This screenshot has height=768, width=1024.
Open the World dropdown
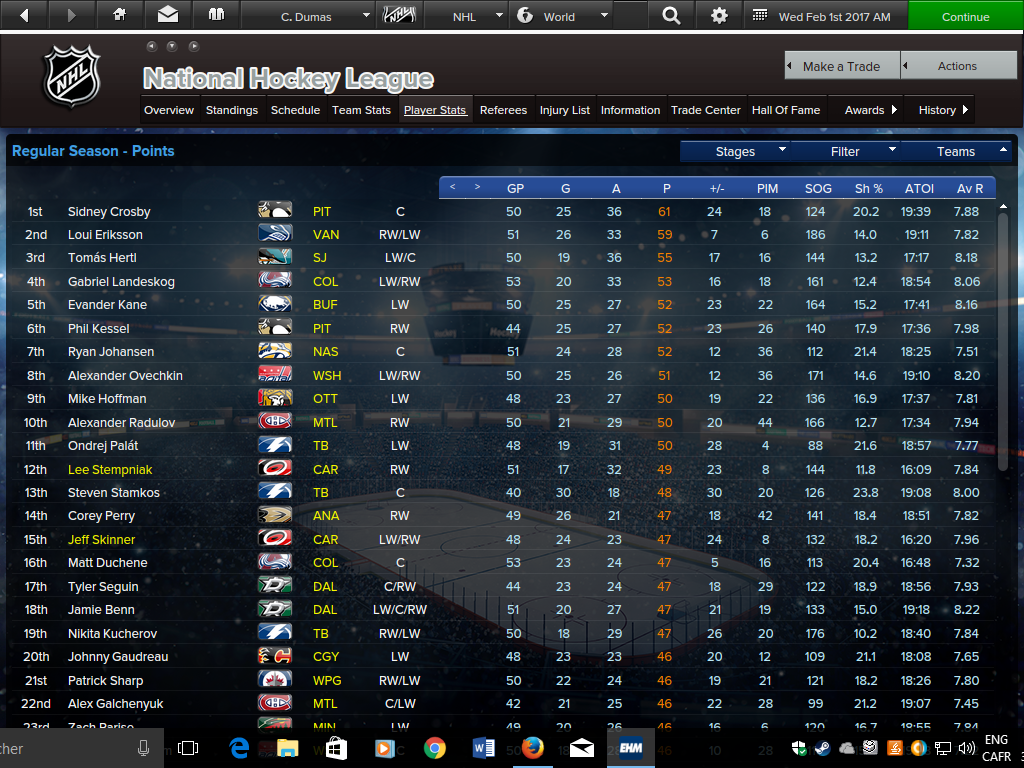coord(562,16)
